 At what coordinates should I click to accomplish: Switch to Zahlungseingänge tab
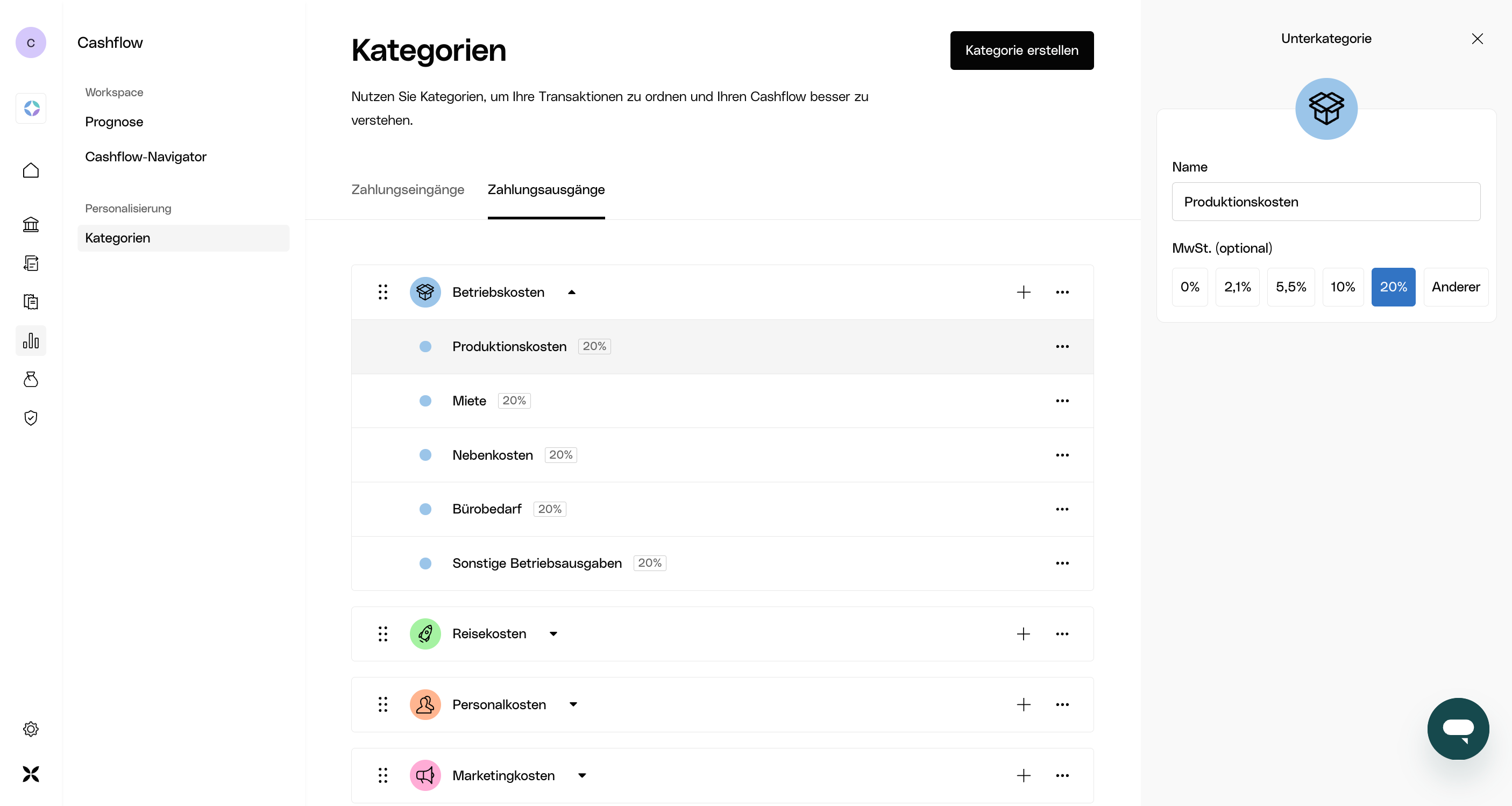pyautogui.click(x=407, y=189)
